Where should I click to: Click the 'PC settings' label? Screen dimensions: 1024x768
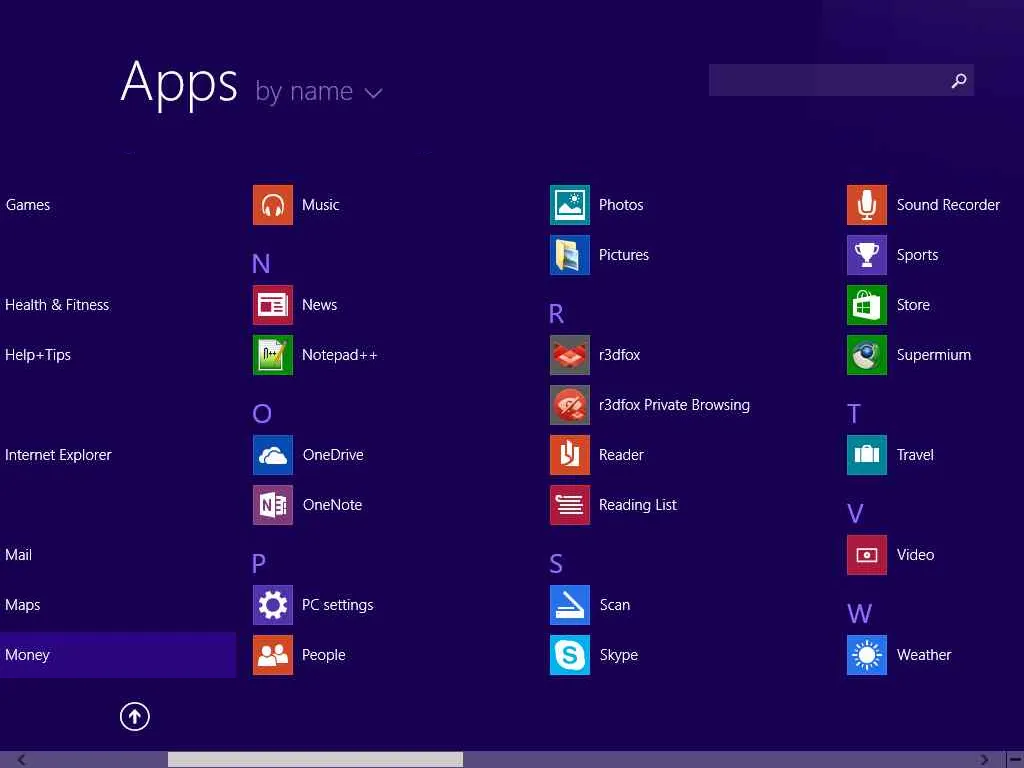(338, 605)
